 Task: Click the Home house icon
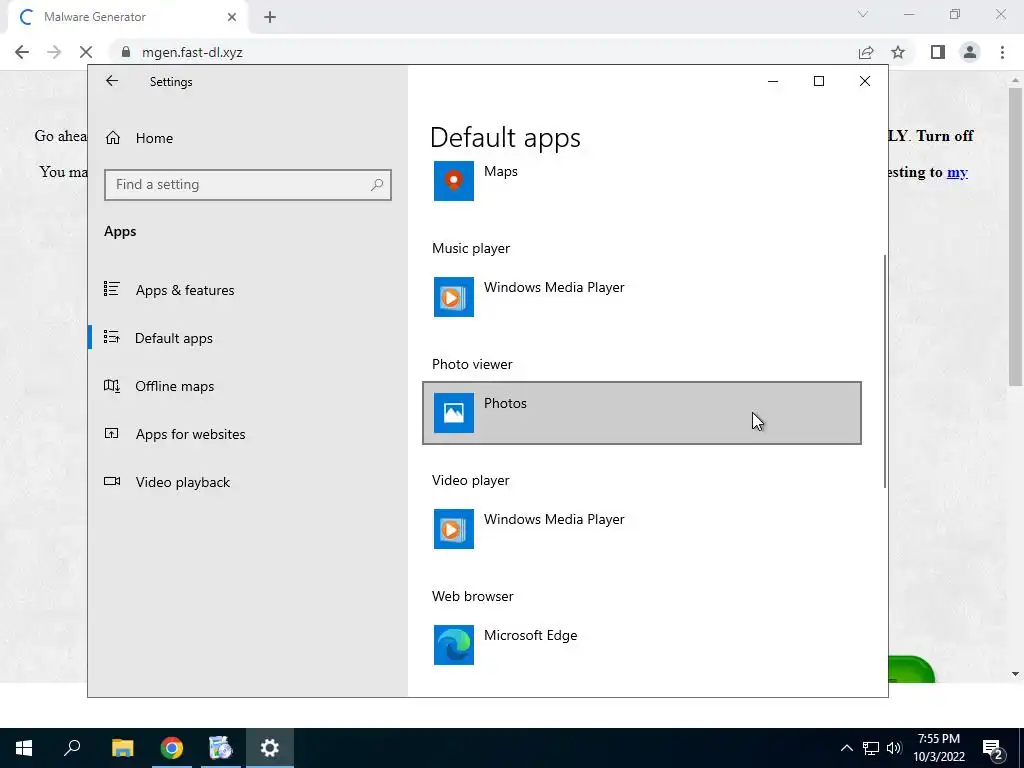pyautogui.click(x=113, y=138)
